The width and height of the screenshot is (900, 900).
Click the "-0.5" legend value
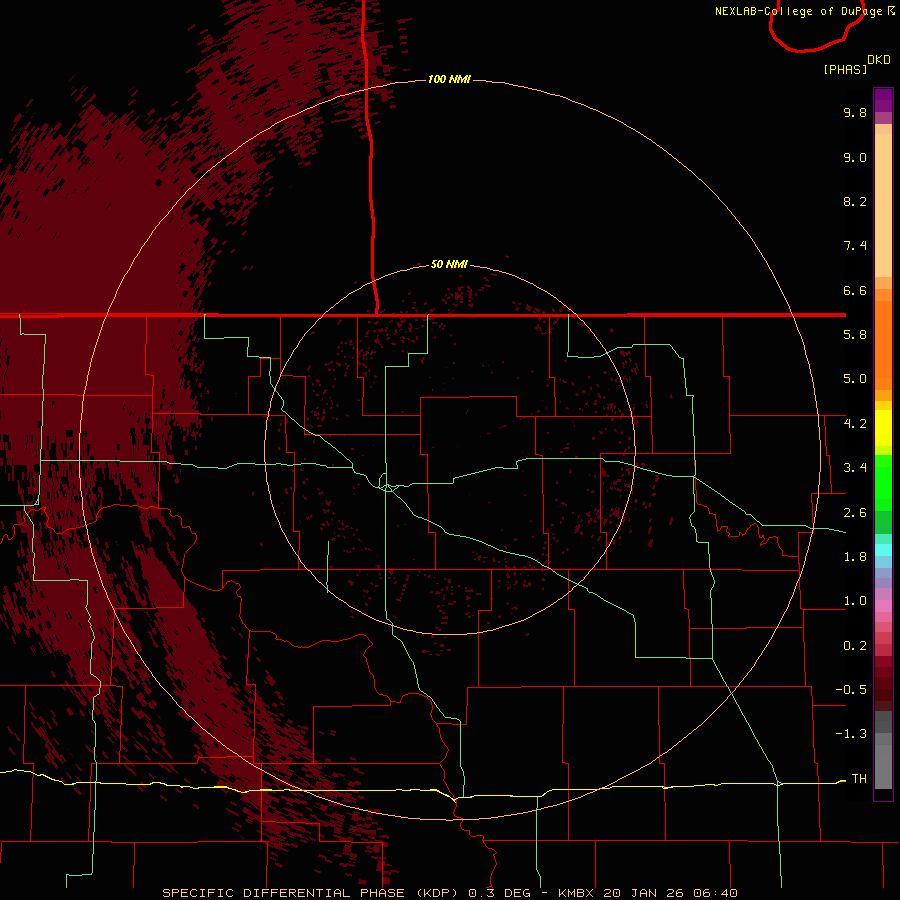tap(851, 690)
